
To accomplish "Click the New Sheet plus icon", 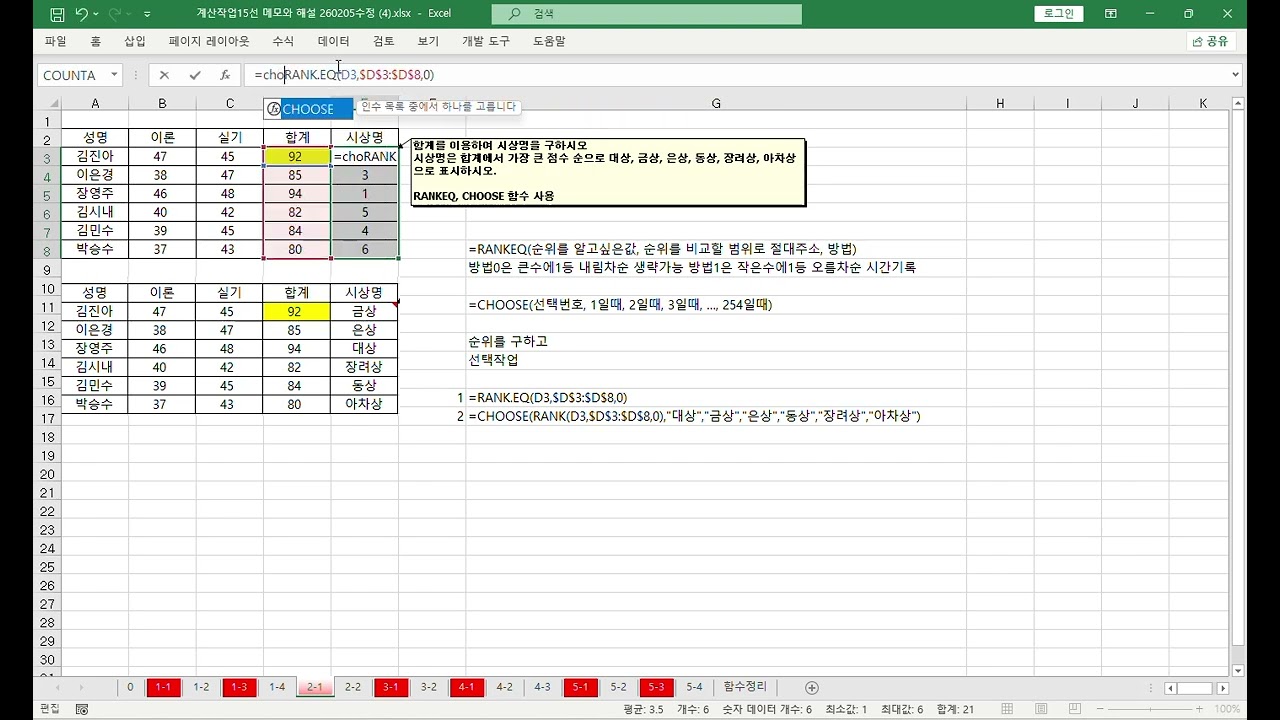I will [812, 688].
